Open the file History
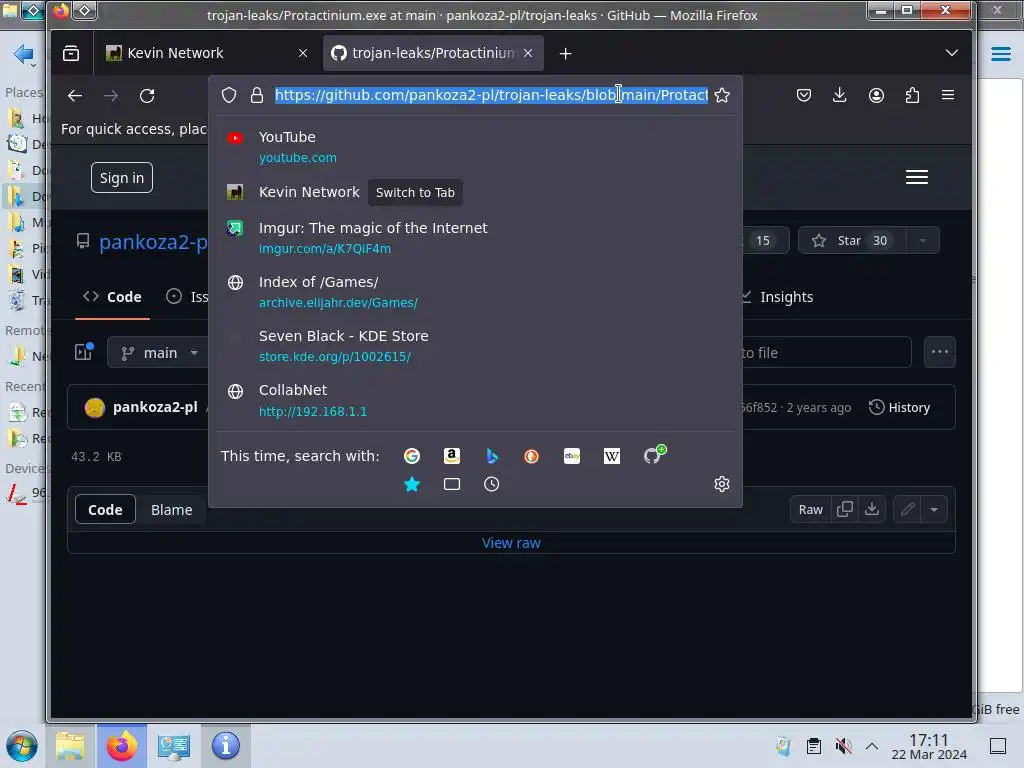This screenshot has width=1024, height=768. click(899, 408)
